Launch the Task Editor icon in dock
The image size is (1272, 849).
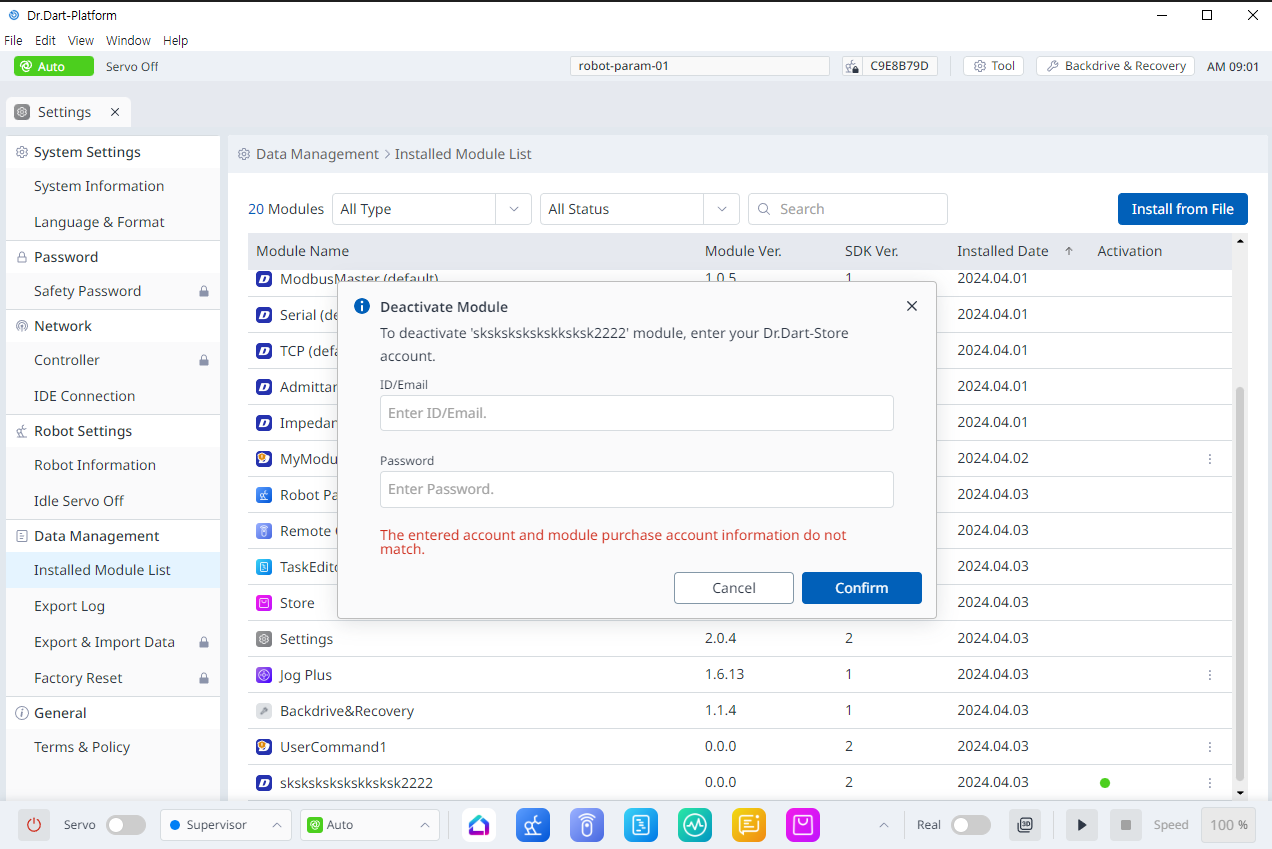(x=641, y=825)
